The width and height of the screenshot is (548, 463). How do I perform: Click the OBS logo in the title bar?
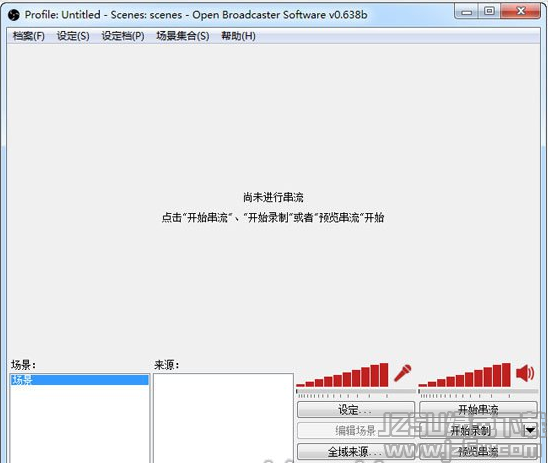pyautogui.click(x=14, y=15)
